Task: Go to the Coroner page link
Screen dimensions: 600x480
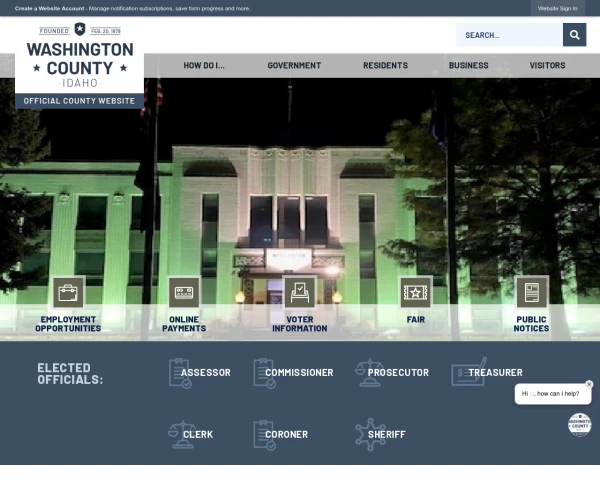Action: point(287,434)
